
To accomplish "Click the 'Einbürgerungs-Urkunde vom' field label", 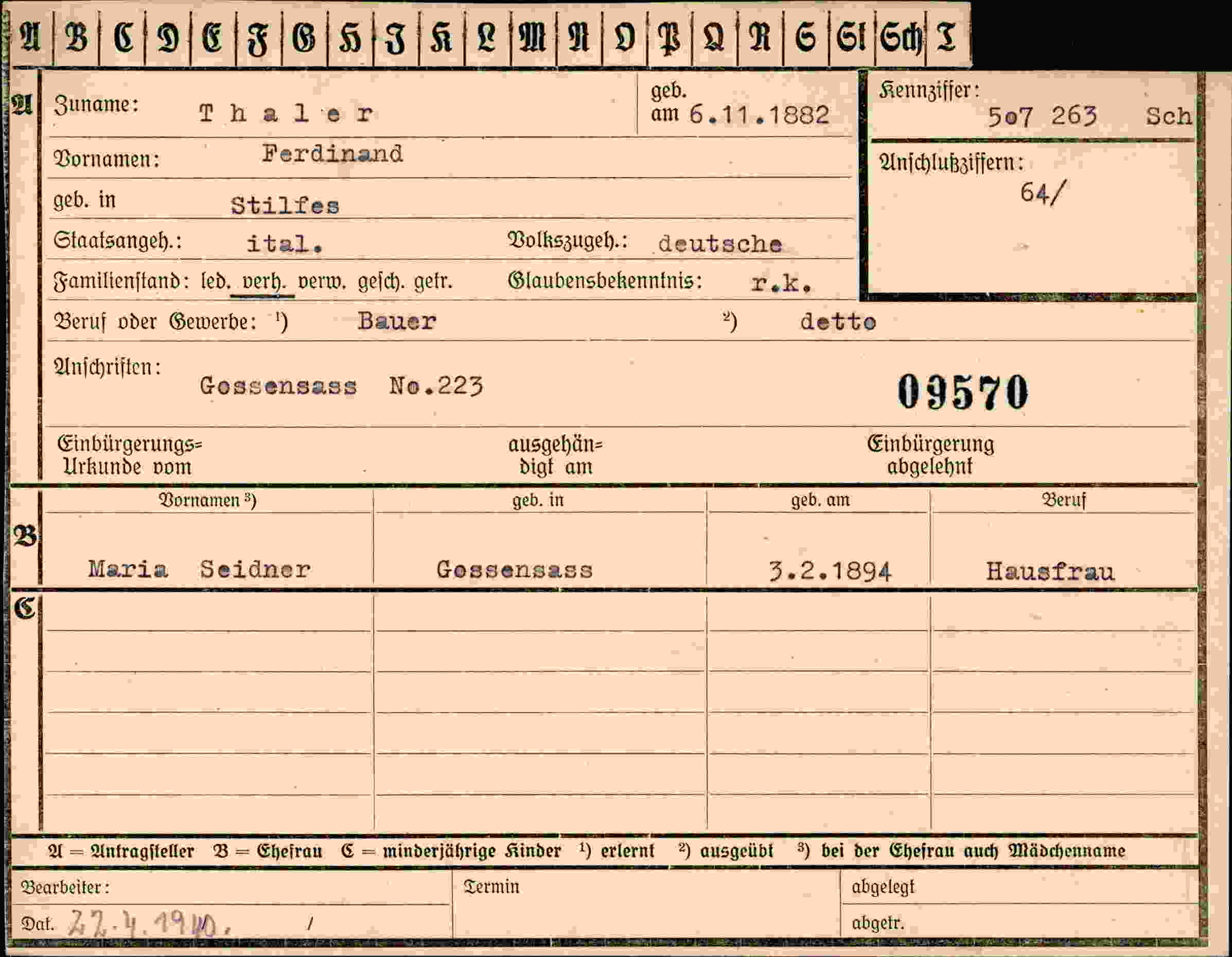I will pyautogui.click(x=129, y=455).
